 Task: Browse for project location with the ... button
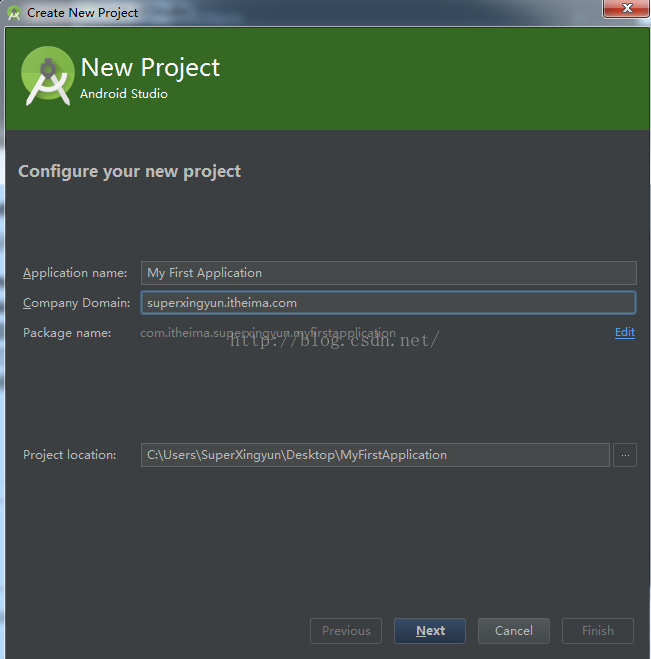[625, 455]
